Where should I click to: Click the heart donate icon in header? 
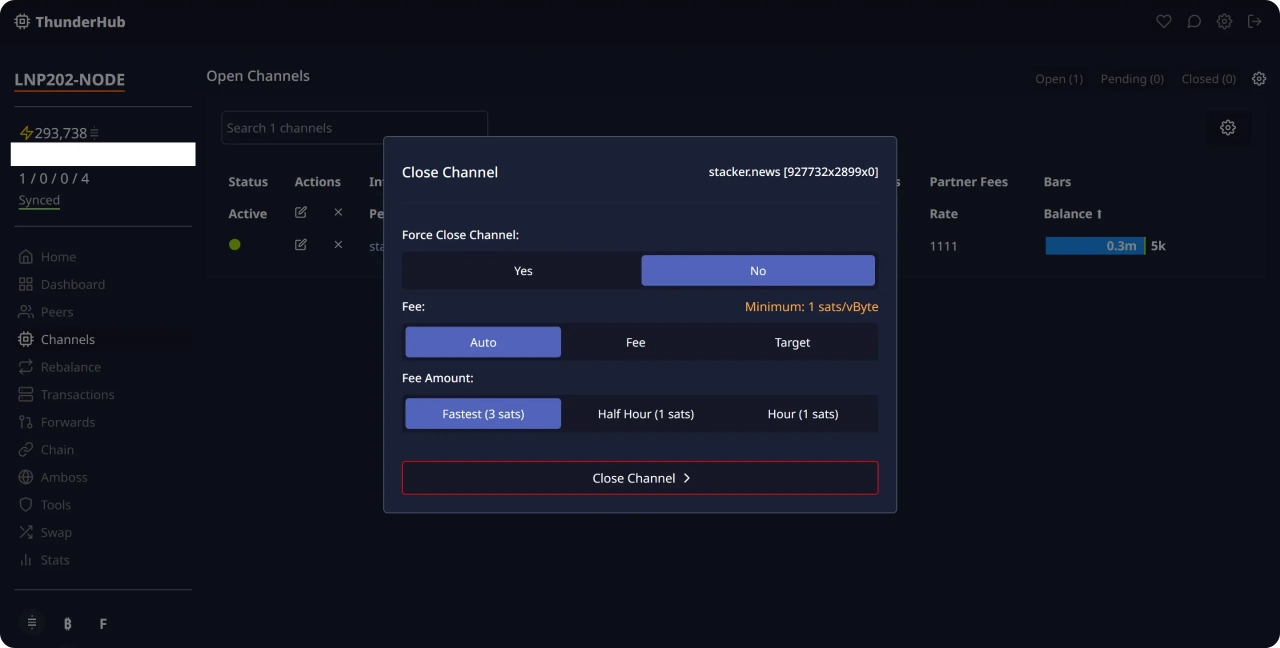tap(1163, 21)
